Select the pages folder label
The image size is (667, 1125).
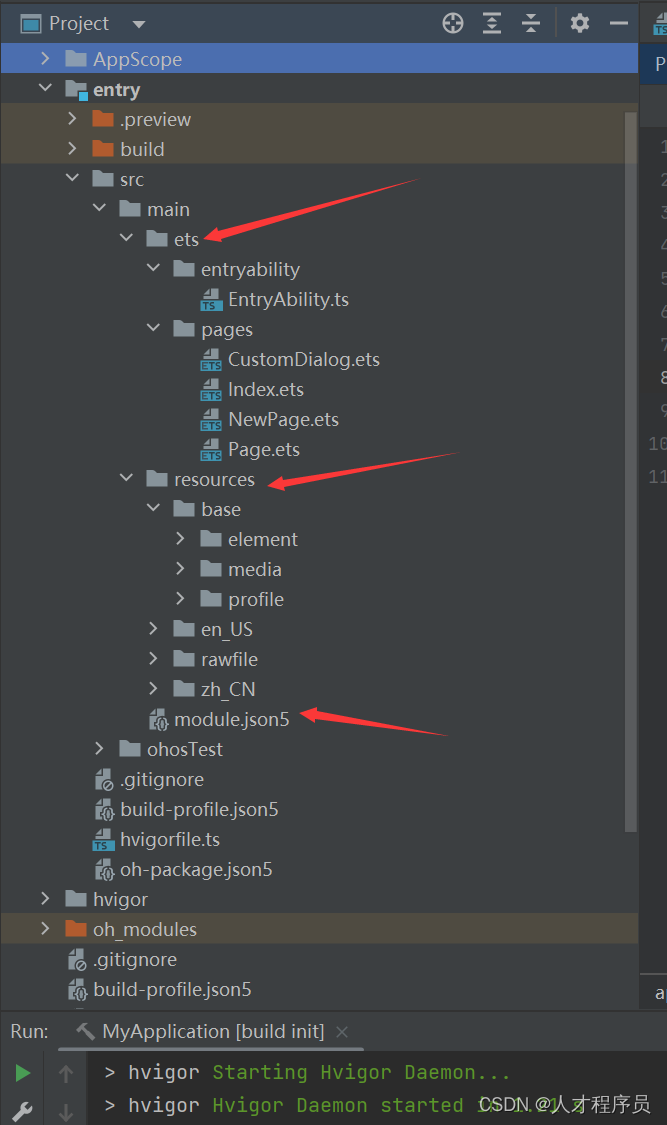point(227,330)
